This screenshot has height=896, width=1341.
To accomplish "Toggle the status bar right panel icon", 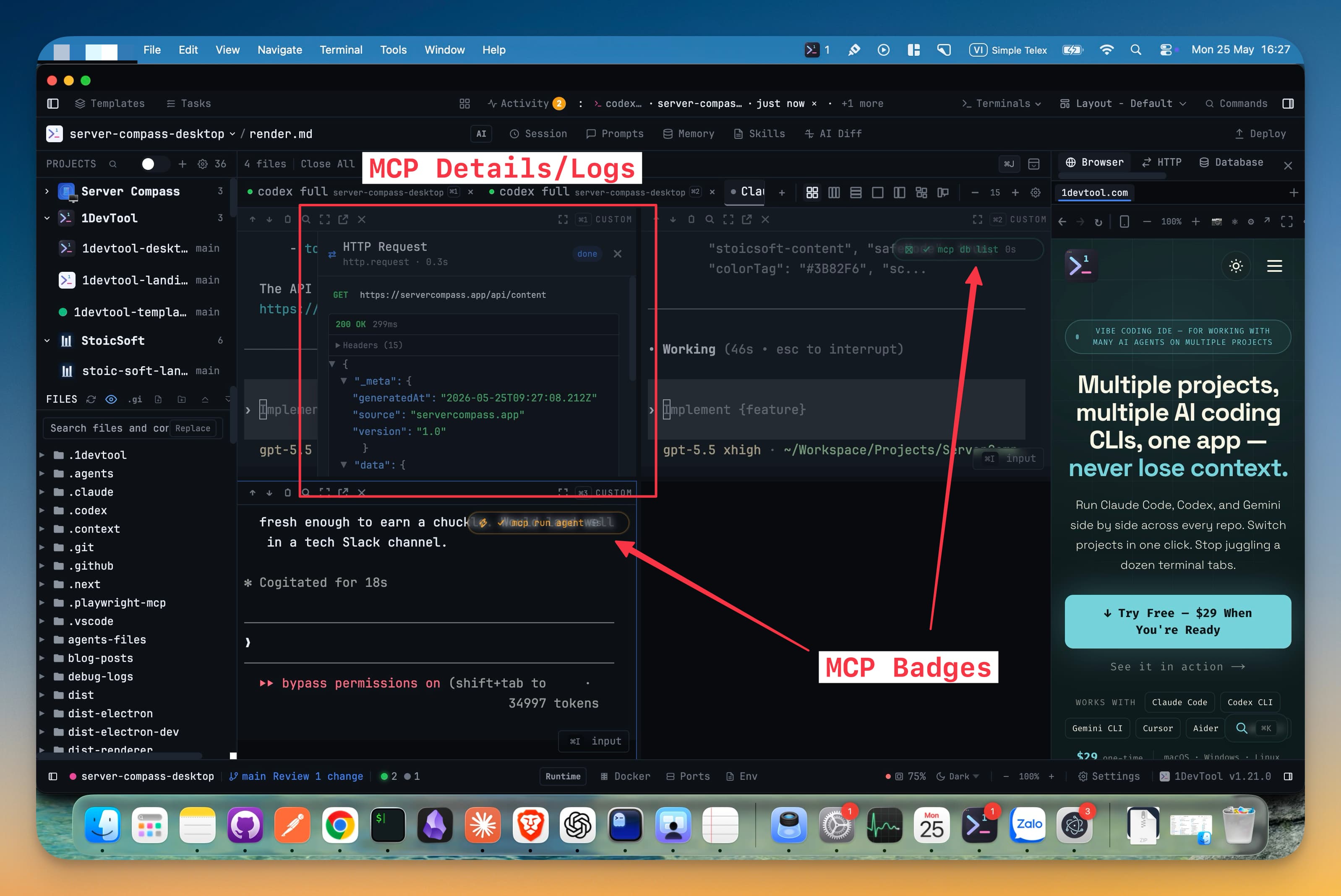I will tap(1288, 776).
